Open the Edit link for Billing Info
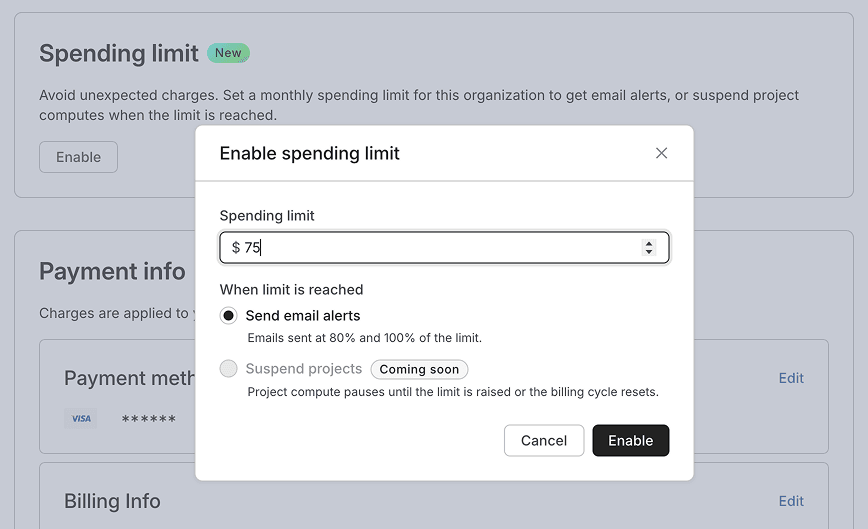The width and height of the screenshot is (868, 529). pos(791,501)
